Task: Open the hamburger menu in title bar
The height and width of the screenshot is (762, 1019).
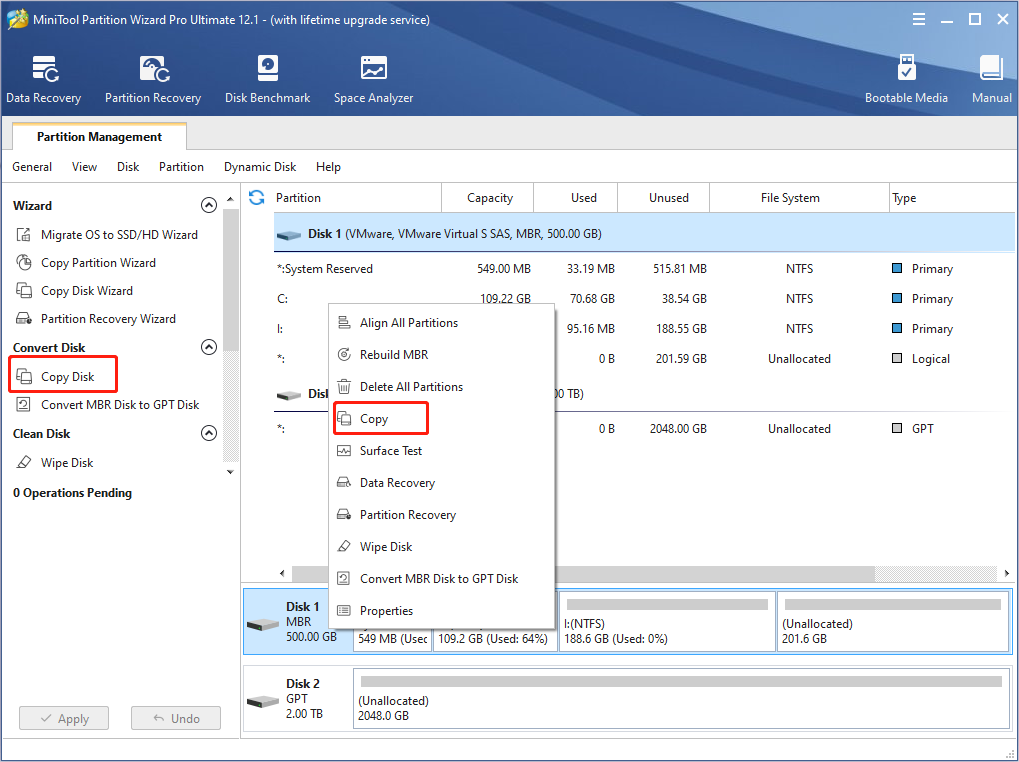Action: point(919,20)
